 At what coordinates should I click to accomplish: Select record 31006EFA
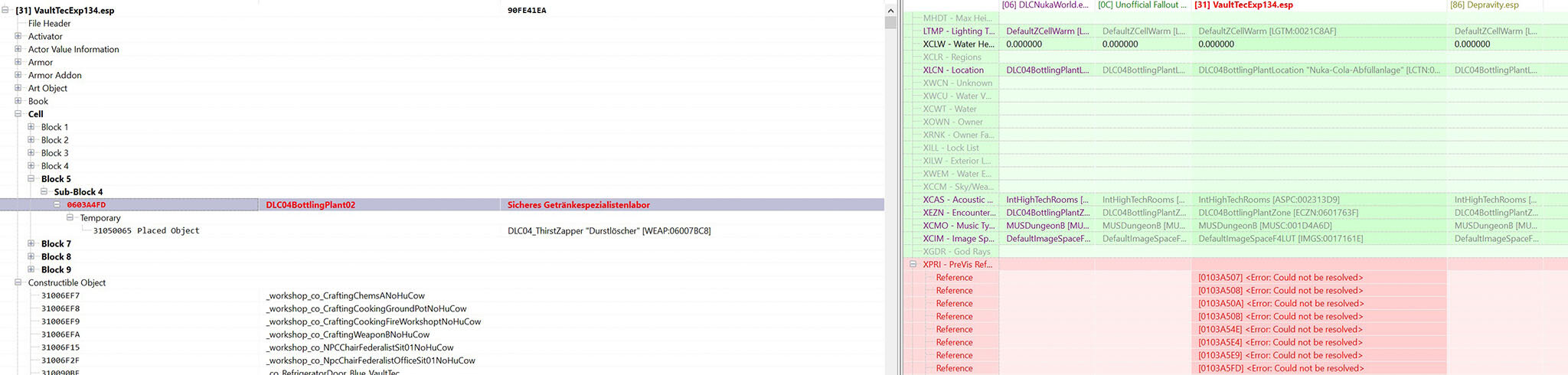pyautogui.click(x=60, y=335)
